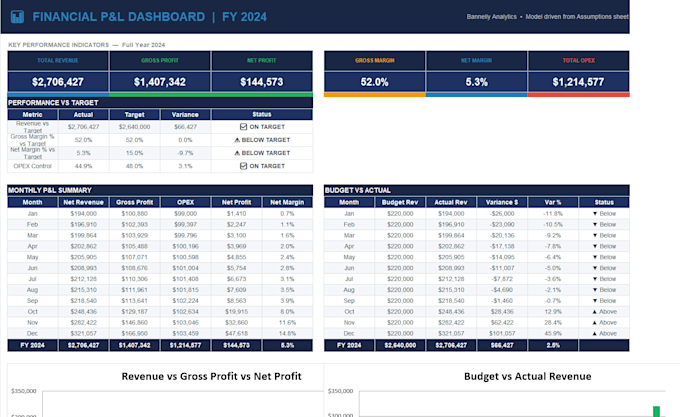Screen dimensions: 680x417
Task: Select the 28.4% Nov Var % cell
Action: point(553,323)
